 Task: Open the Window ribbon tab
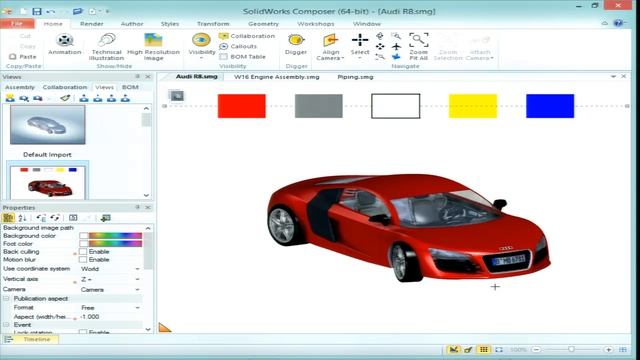click(x=367, y=24)
